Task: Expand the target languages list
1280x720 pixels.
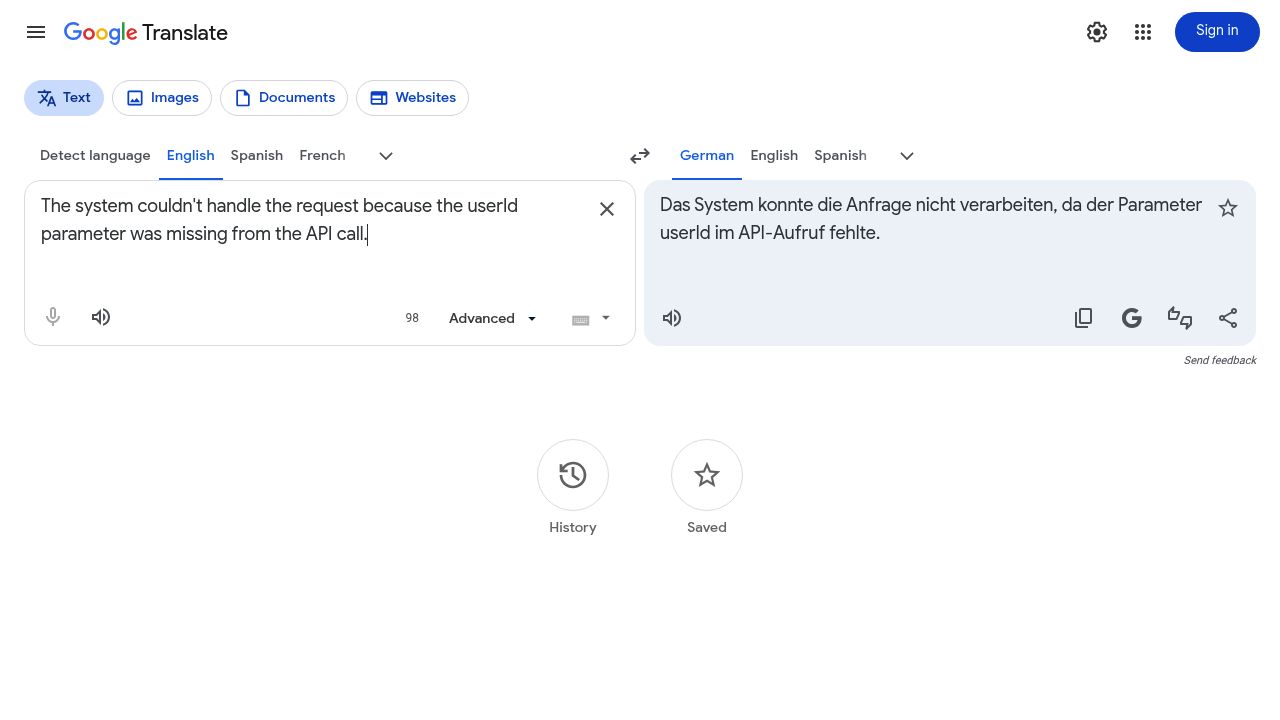Action: [x=906, y=156]
